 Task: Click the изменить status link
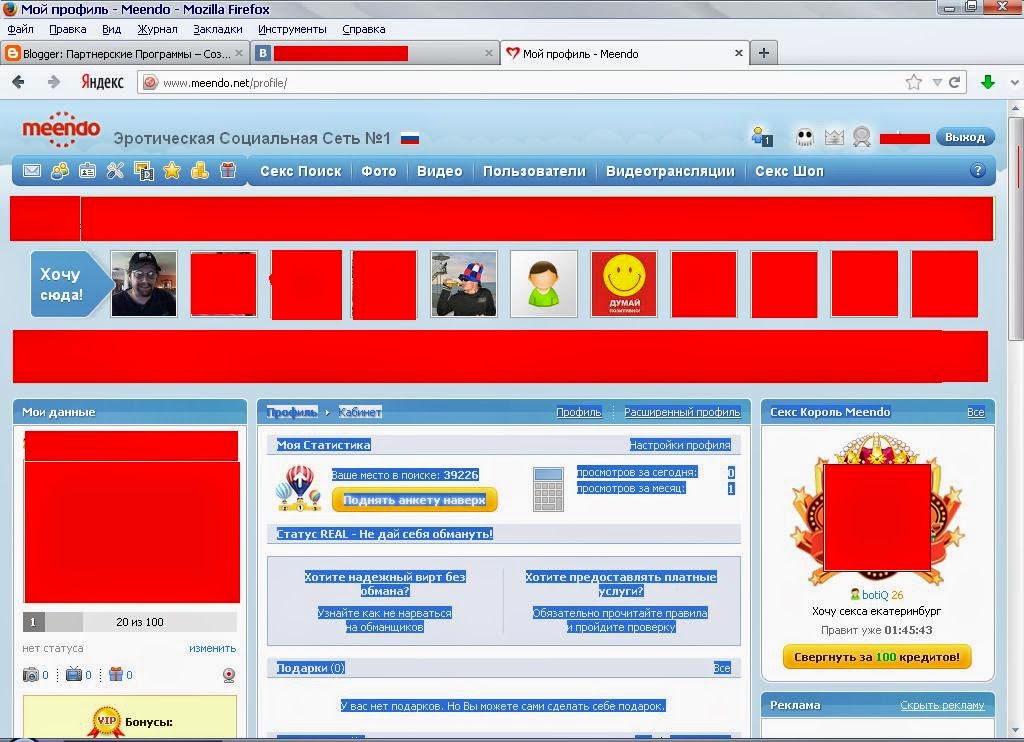pyautogui.click(x=213, y=649)
